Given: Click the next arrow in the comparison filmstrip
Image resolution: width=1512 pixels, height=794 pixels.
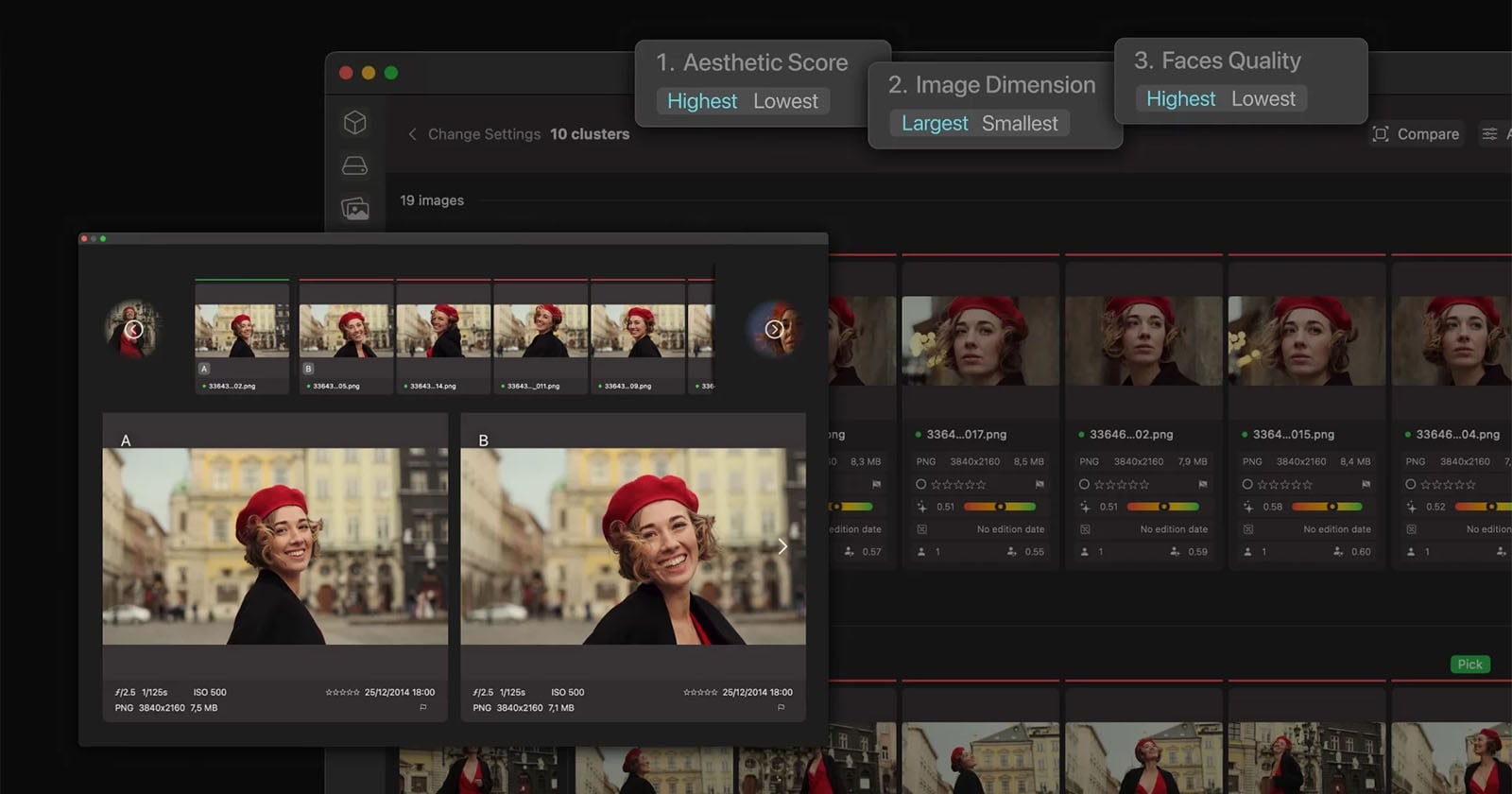Looking at the screenshot, I should 774,329.
